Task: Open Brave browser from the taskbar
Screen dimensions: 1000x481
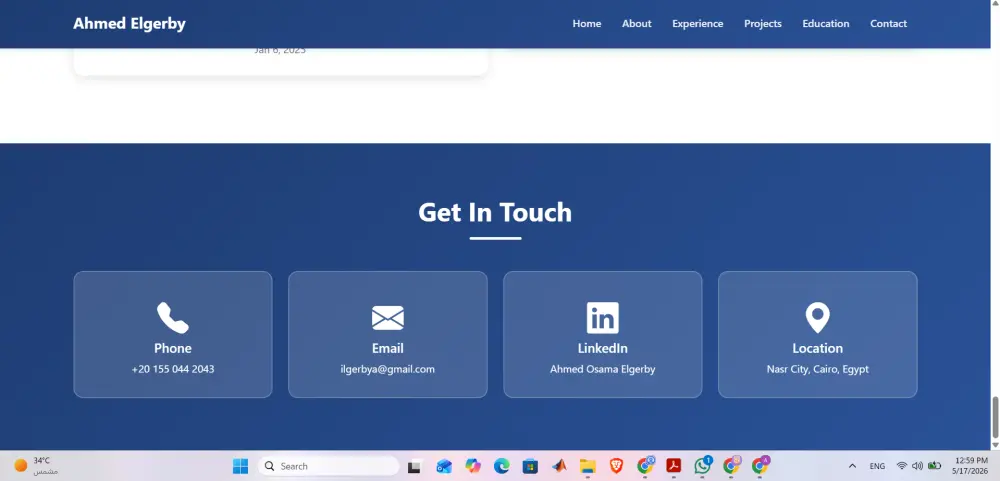Action: [616, 466]
